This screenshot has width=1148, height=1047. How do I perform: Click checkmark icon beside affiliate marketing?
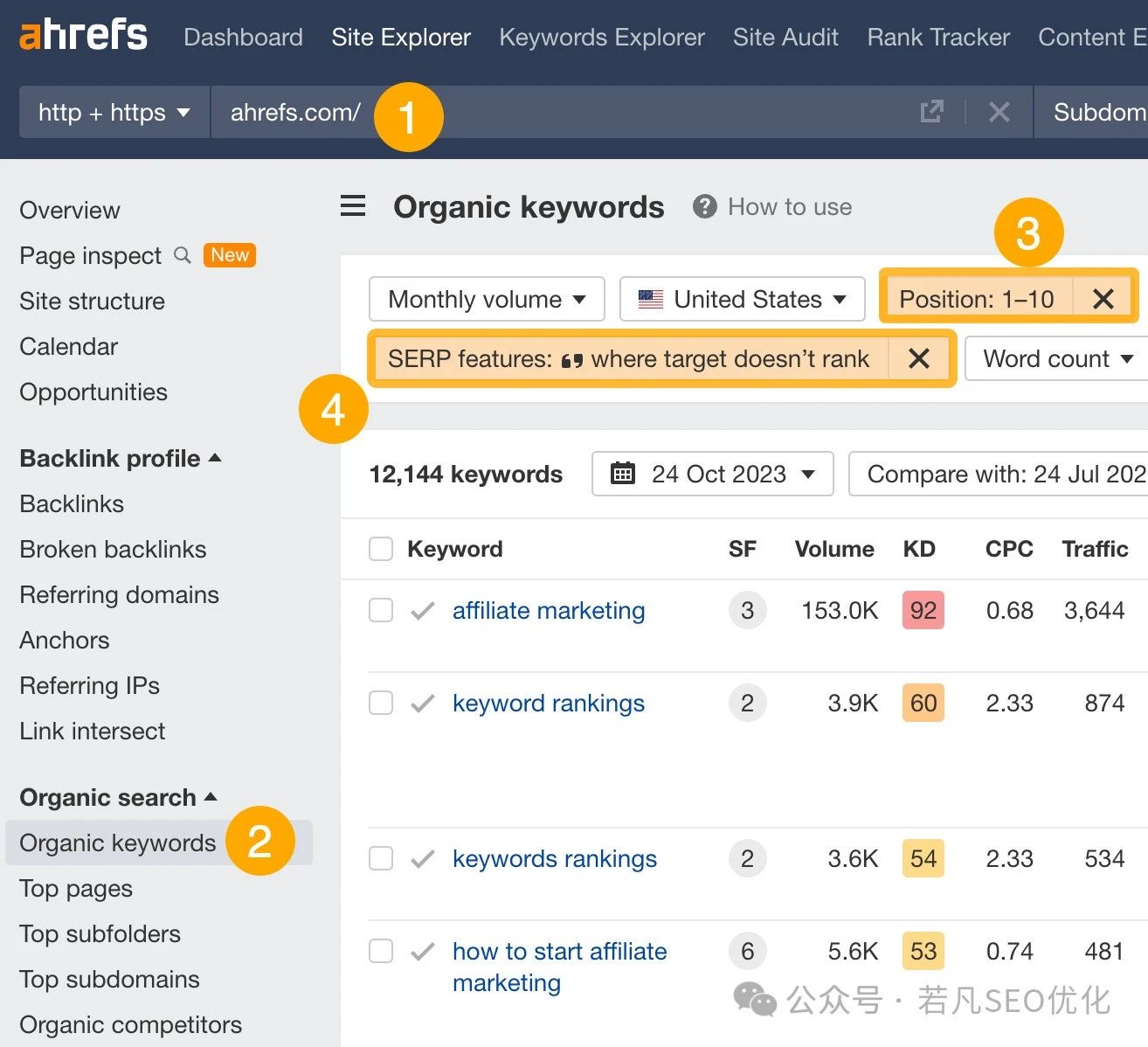tap(423, 611)
